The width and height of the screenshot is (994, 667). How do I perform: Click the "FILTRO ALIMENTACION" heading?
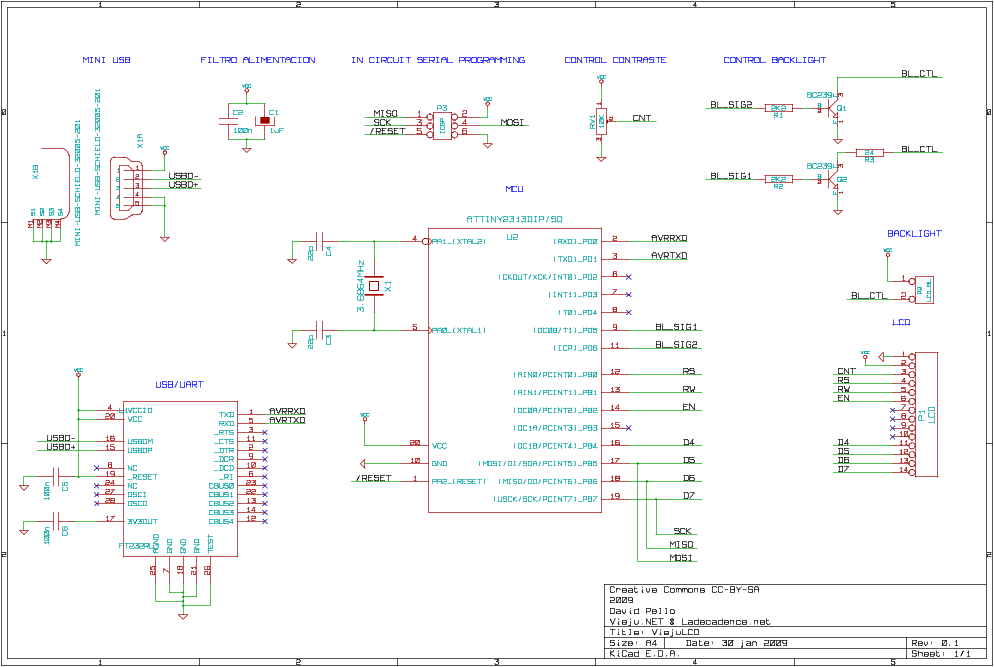coord(258,60)
